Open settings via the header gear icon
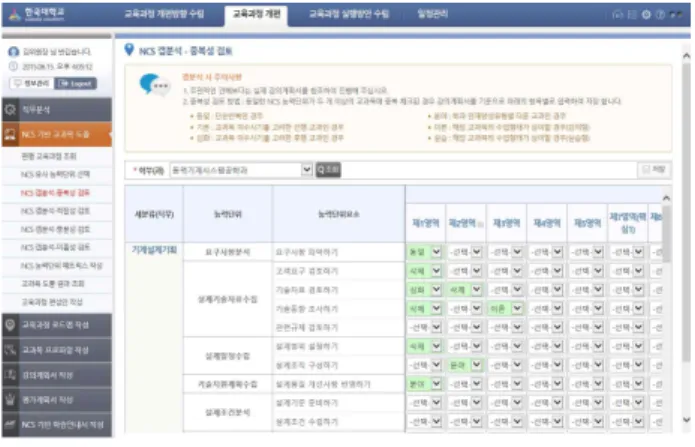 tap(646, 15)
